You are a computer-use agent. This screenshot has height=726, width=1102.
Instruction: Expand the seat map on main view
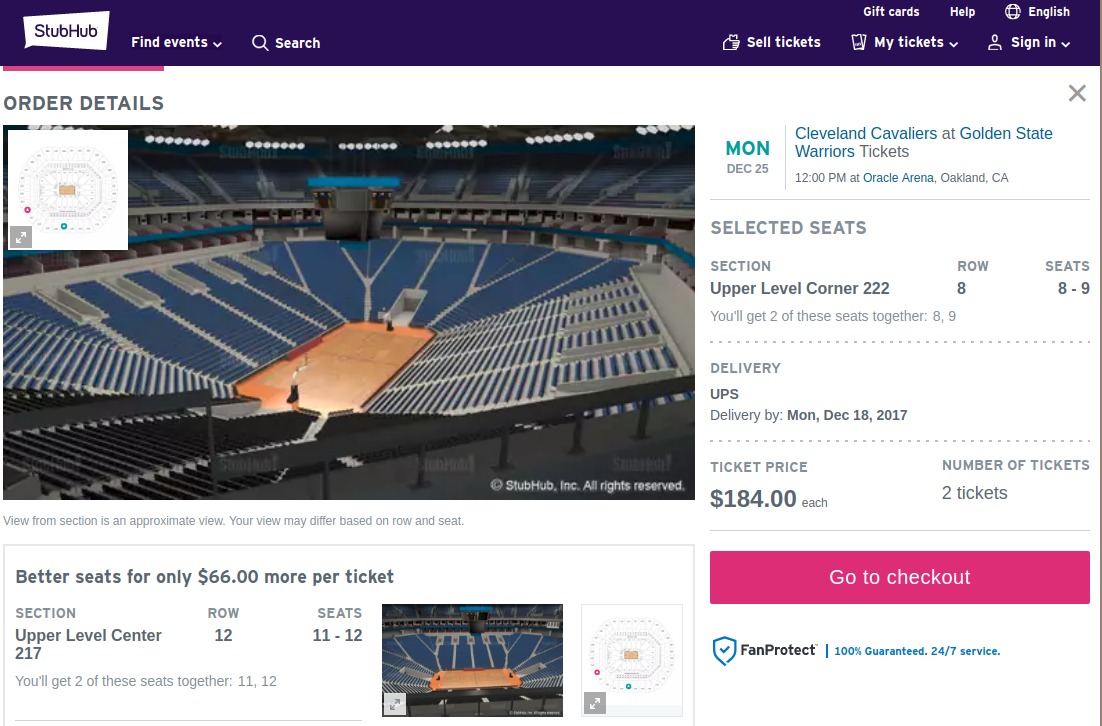point(21,237)
